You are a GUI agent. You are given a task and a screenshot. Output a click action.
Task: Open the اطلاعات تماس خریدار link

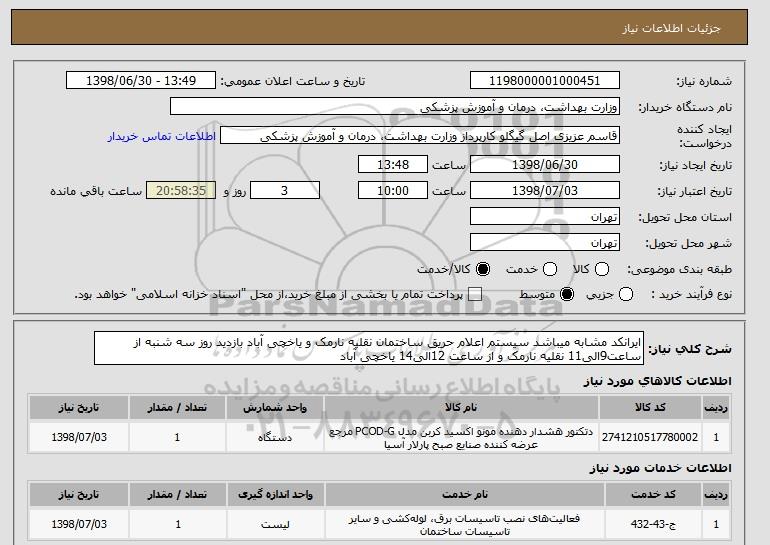point(162,136)
